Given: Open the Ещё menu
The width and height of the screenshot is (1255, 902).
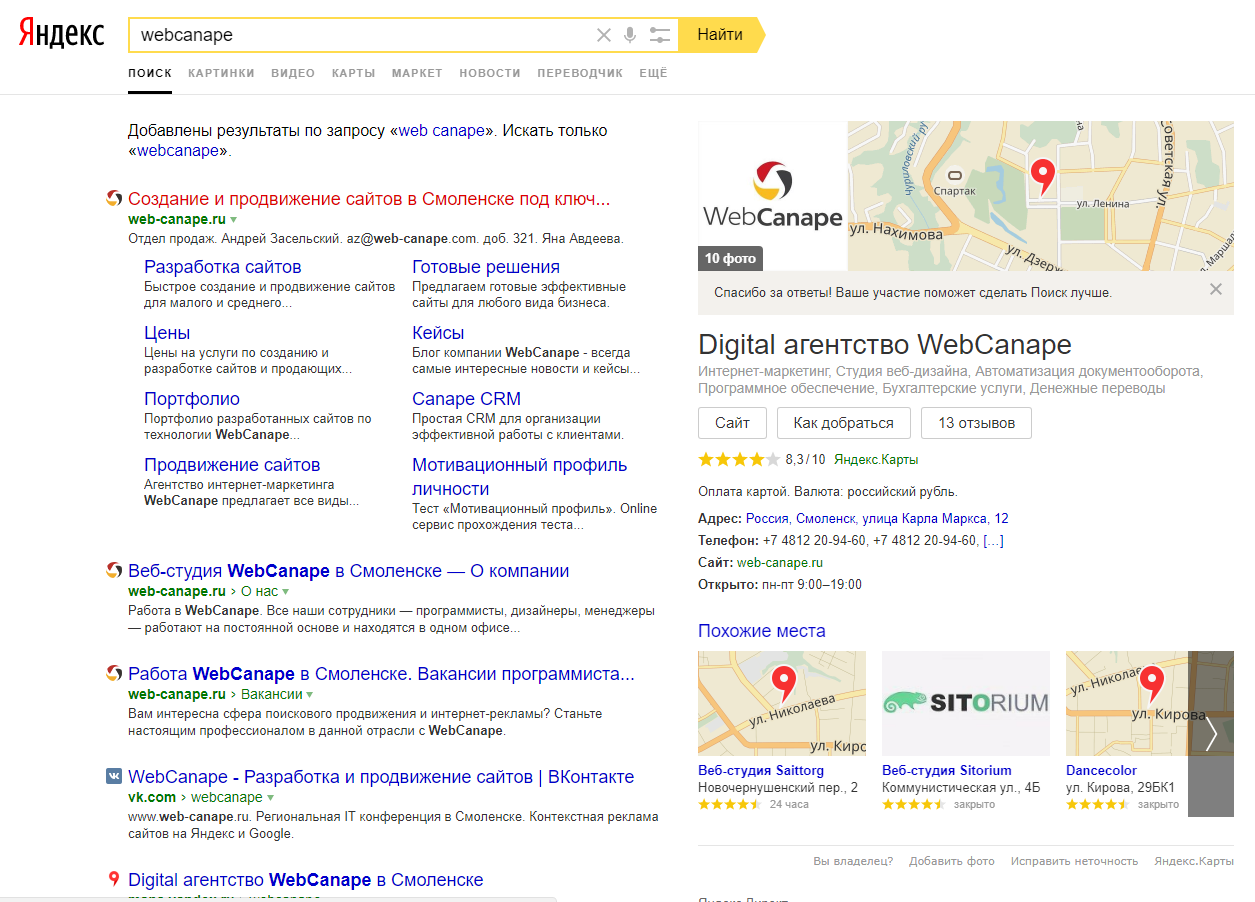Looking at the screenshot, I should coord(653,73).
